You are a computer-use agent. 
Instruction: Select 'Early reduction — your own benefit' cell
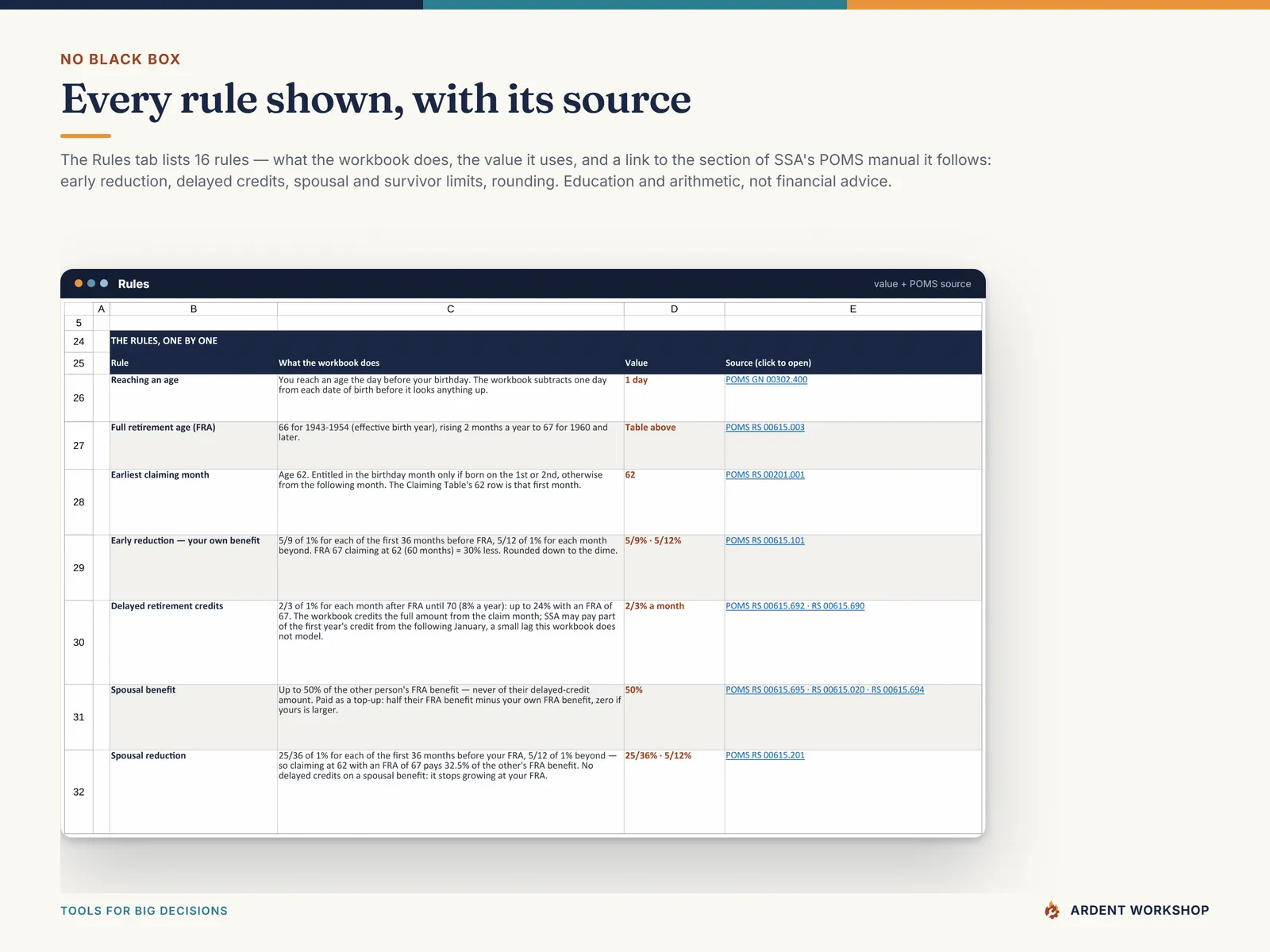point(194,568)
